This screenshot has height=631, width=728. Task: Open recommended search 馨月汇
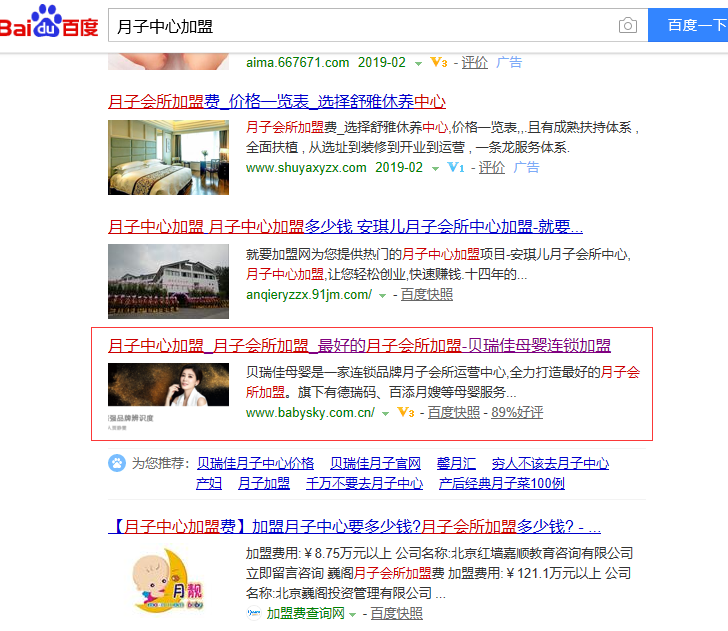coord(456,463)
